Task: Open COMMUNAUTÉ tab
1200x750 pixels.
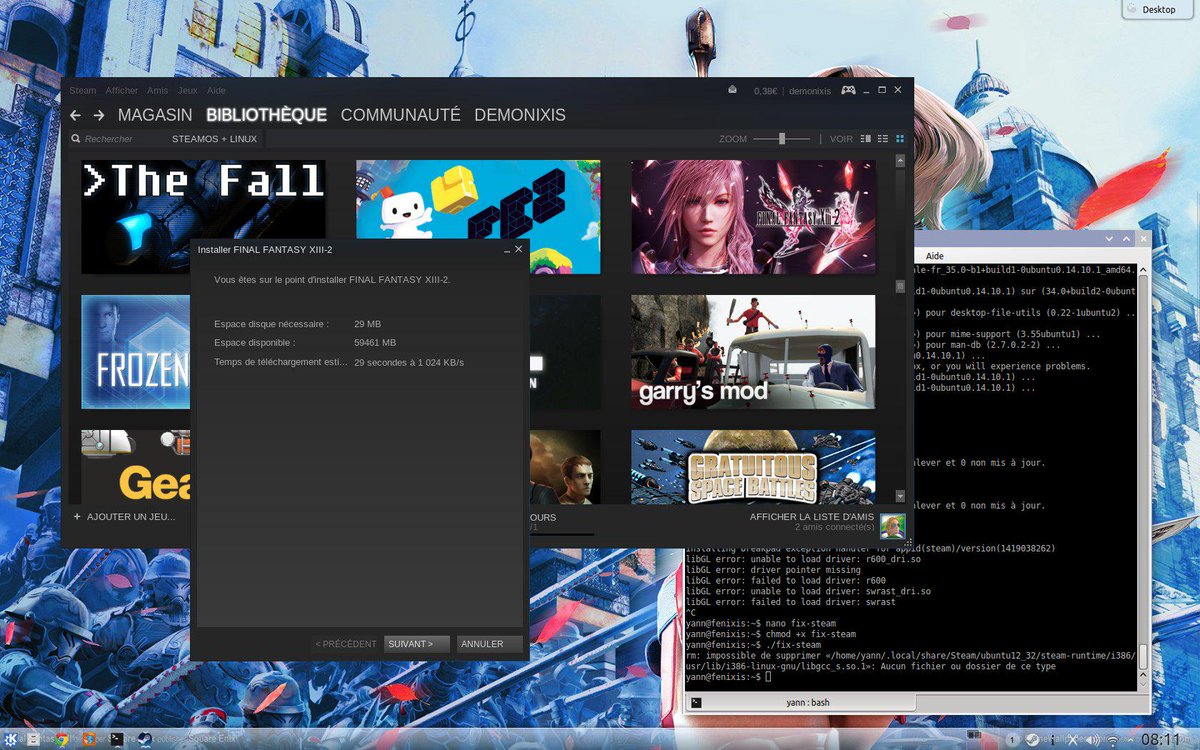Action: click(401, 115)
